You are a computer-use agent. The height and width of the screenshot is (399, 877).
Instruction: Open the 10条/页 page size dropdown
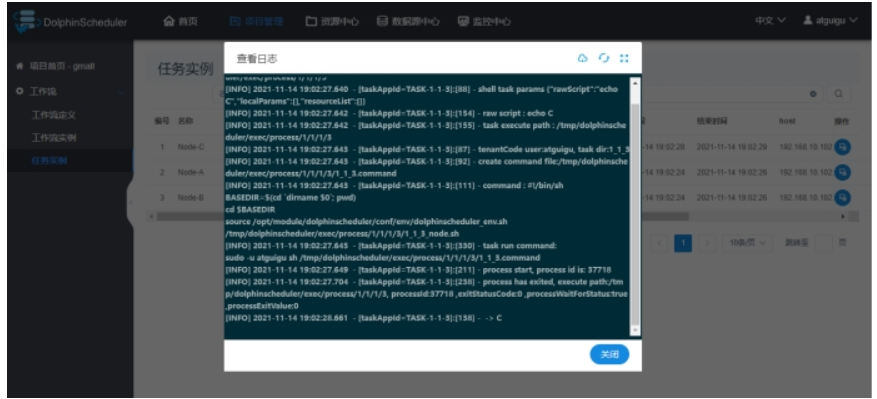point(747,243)
